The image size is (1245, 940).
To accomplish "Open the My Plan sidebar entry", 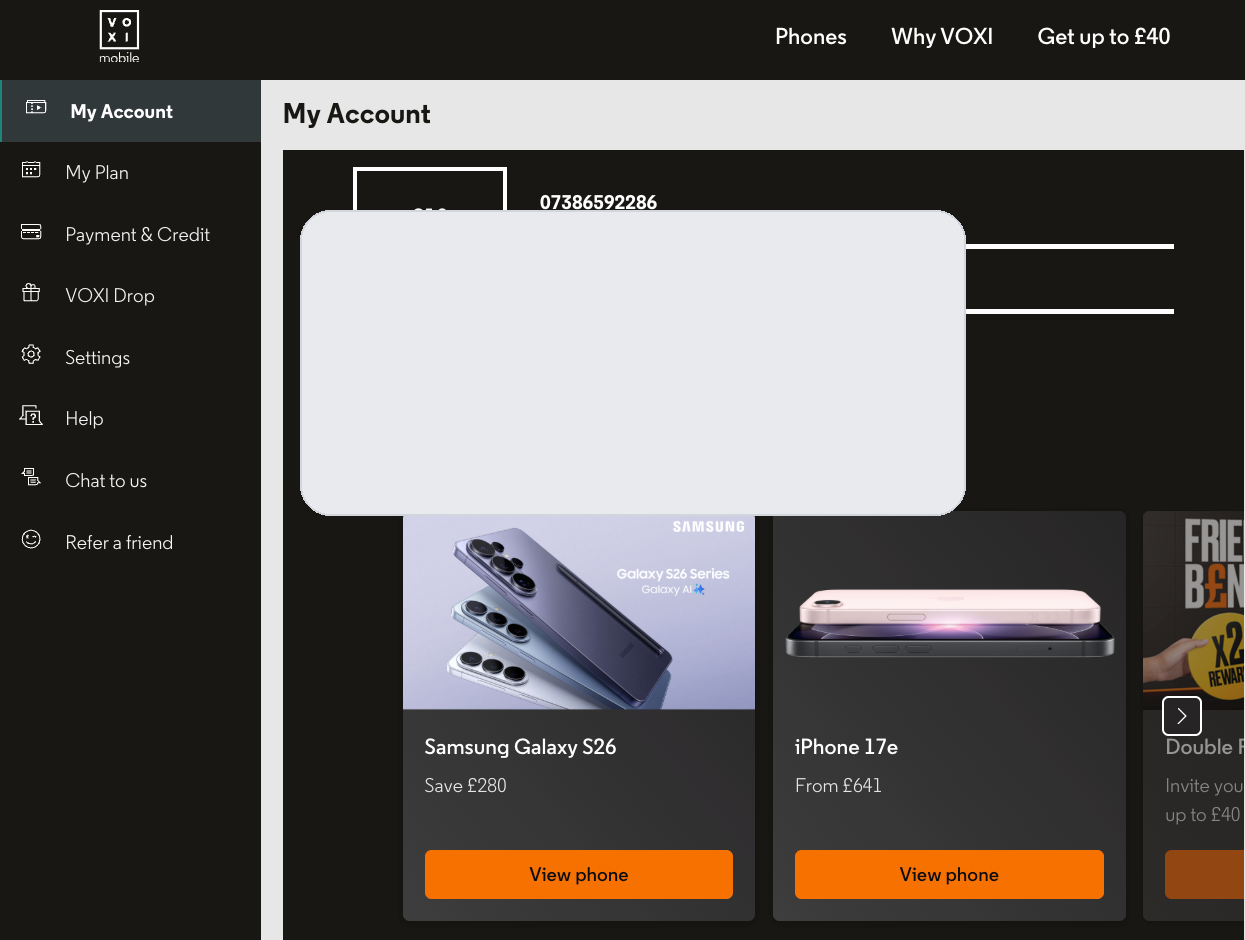I will (130, 172).
